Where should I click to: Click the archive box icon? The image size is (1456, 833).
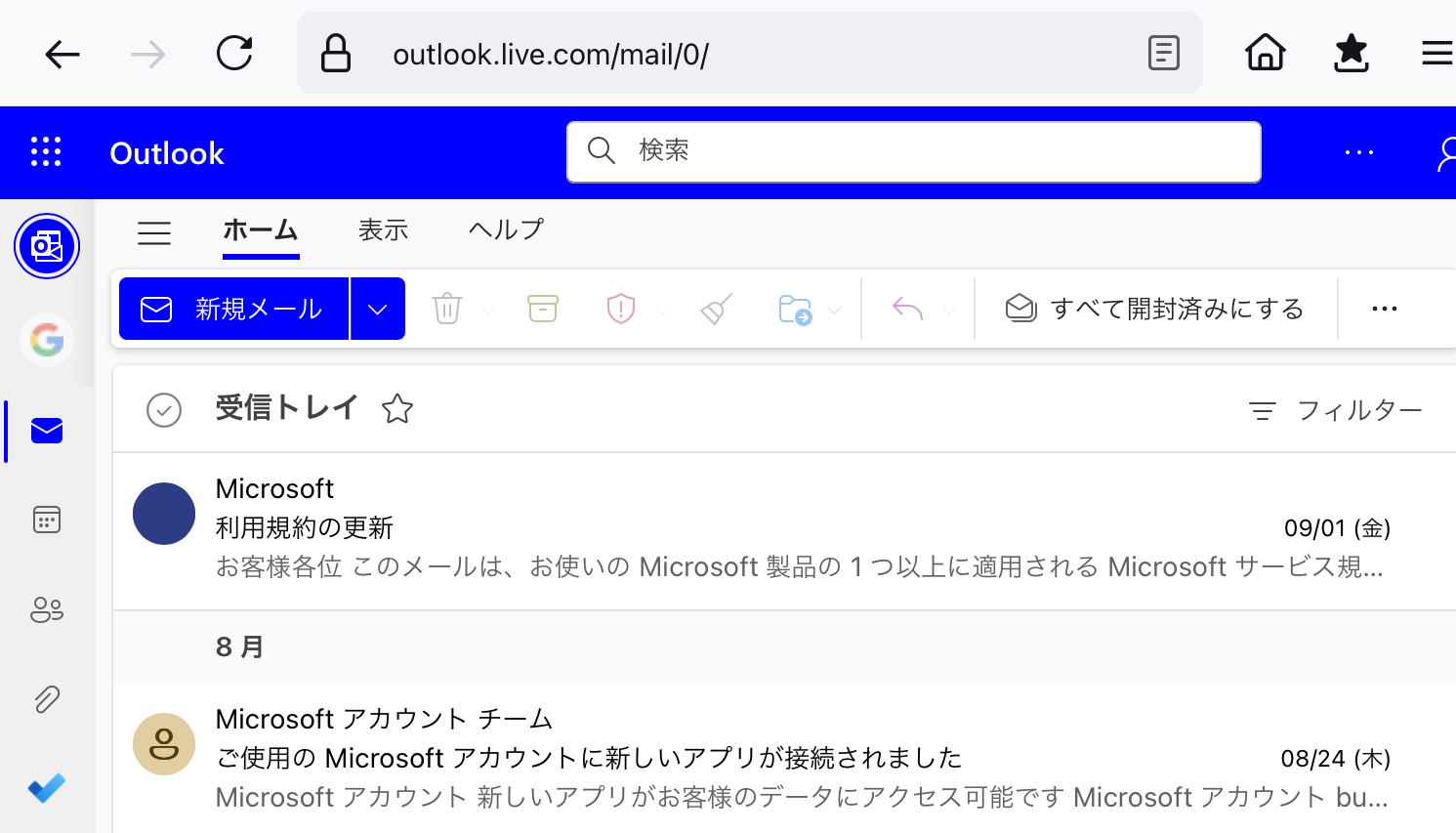click(x=543, y=309)
